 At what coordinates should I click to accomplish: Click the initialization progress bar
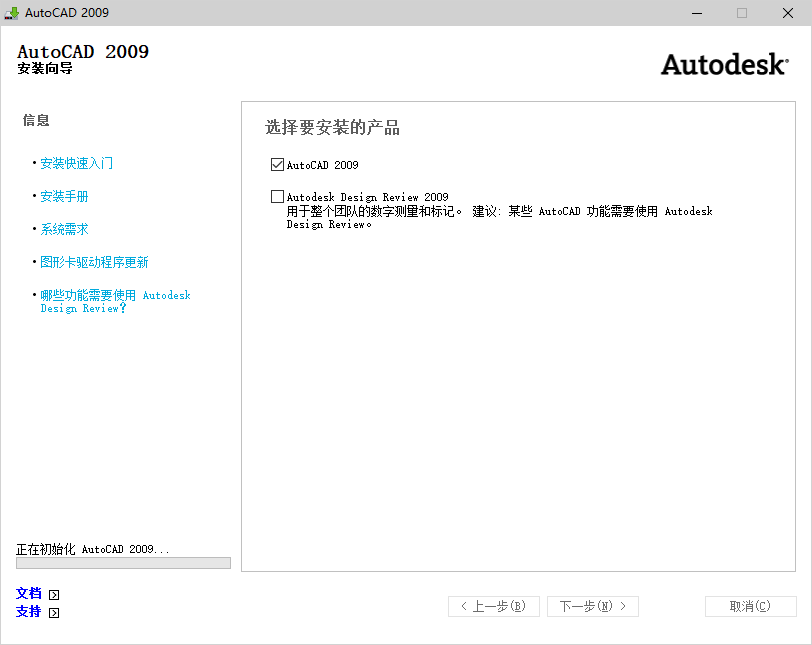coord(122,562)
